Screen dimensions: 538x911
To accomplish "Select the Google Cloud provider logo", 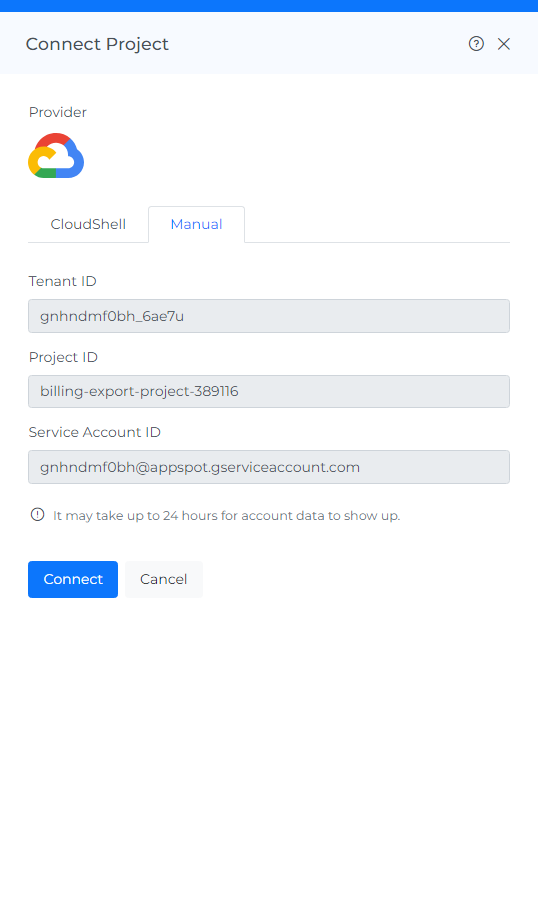I will 56,156.
